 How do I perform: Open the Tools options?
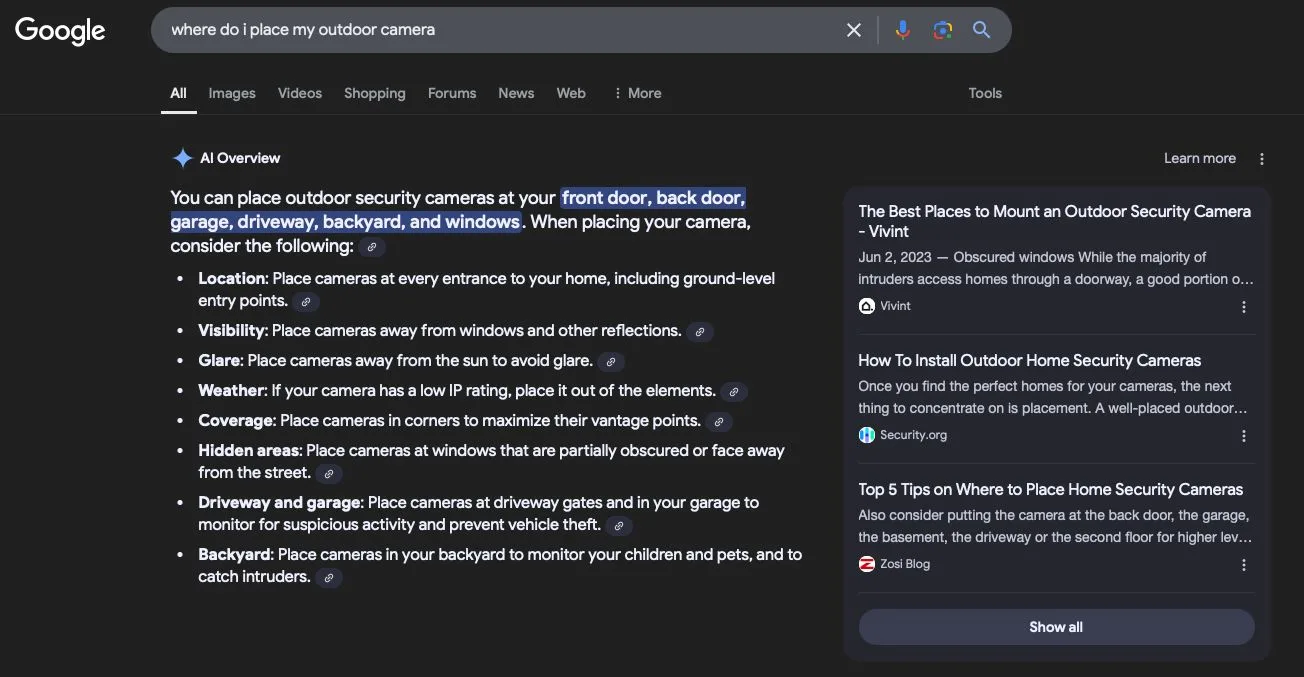tap(984, 93)
